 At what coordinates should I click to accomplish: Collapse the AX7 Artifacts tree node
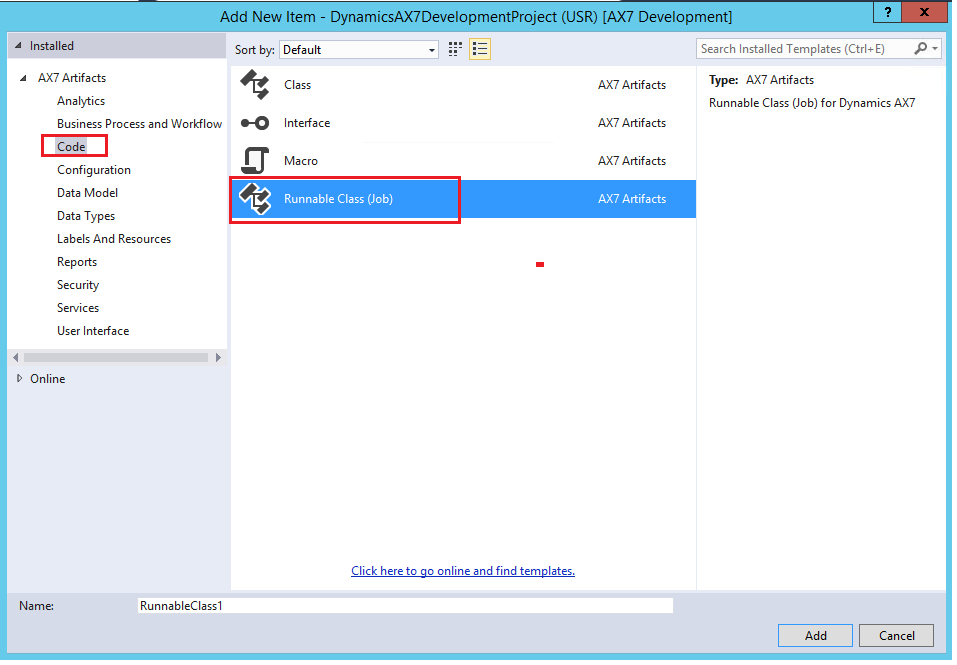[25, 78]
